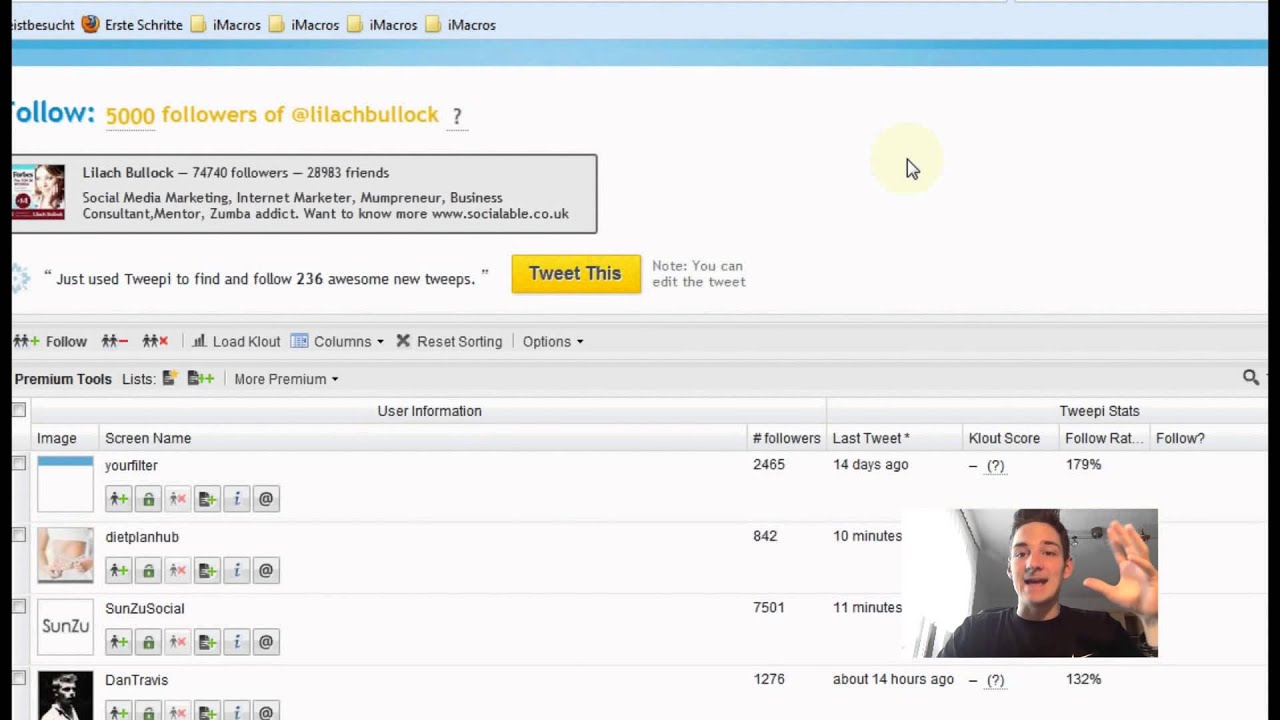Add SunZuSocial to a list

[207, 642]
